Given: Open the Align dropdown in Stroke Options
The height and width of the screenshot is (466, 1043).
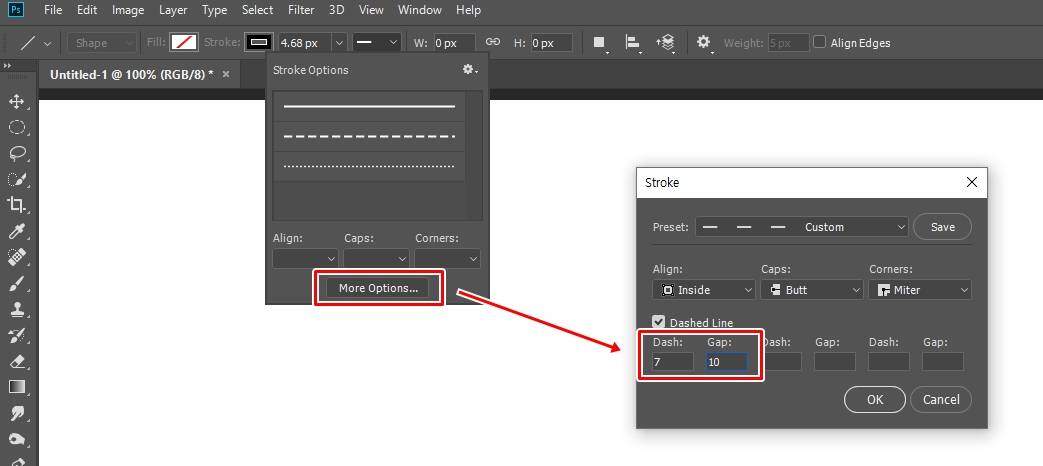Looking at the screenshot, I should (x=305, y=258).
